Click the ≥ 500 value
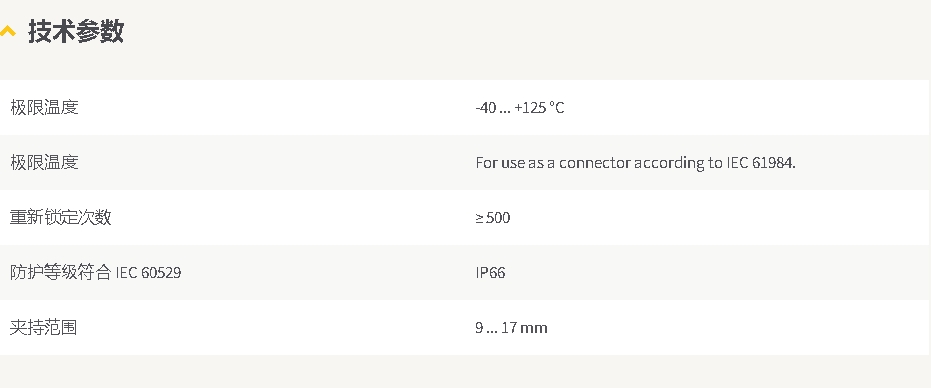Screen dimensions: 931x388 (x=492, y=217)
